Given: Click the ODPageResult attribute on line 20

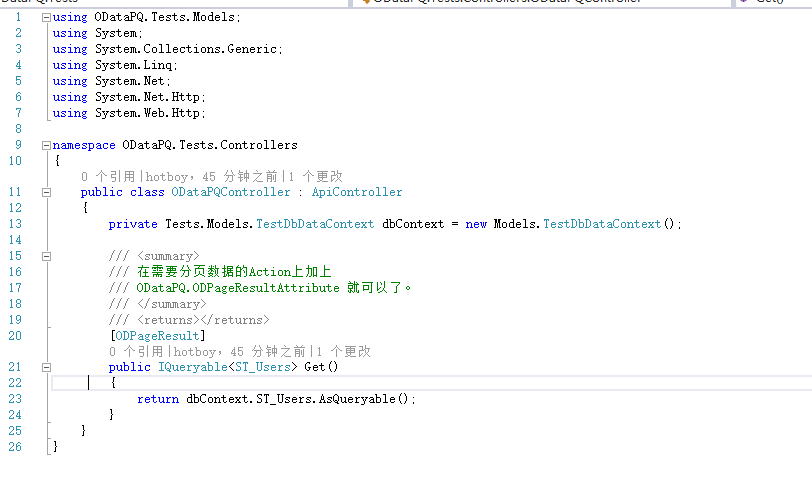Looking at the screenshot, I should 157,336.
